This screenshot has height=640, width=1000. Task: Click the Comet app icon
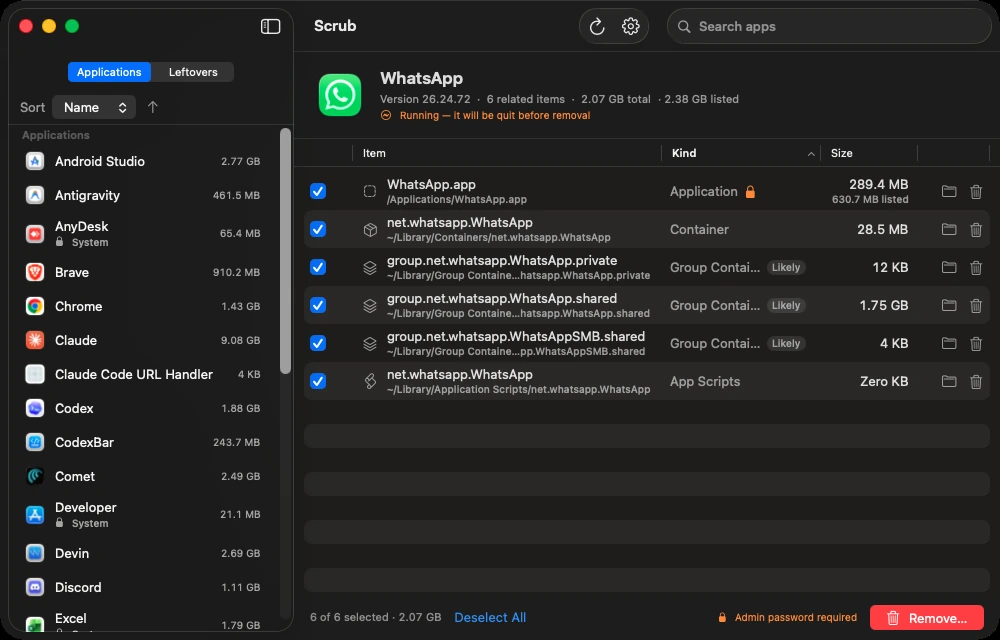click(x=34, y=476)
